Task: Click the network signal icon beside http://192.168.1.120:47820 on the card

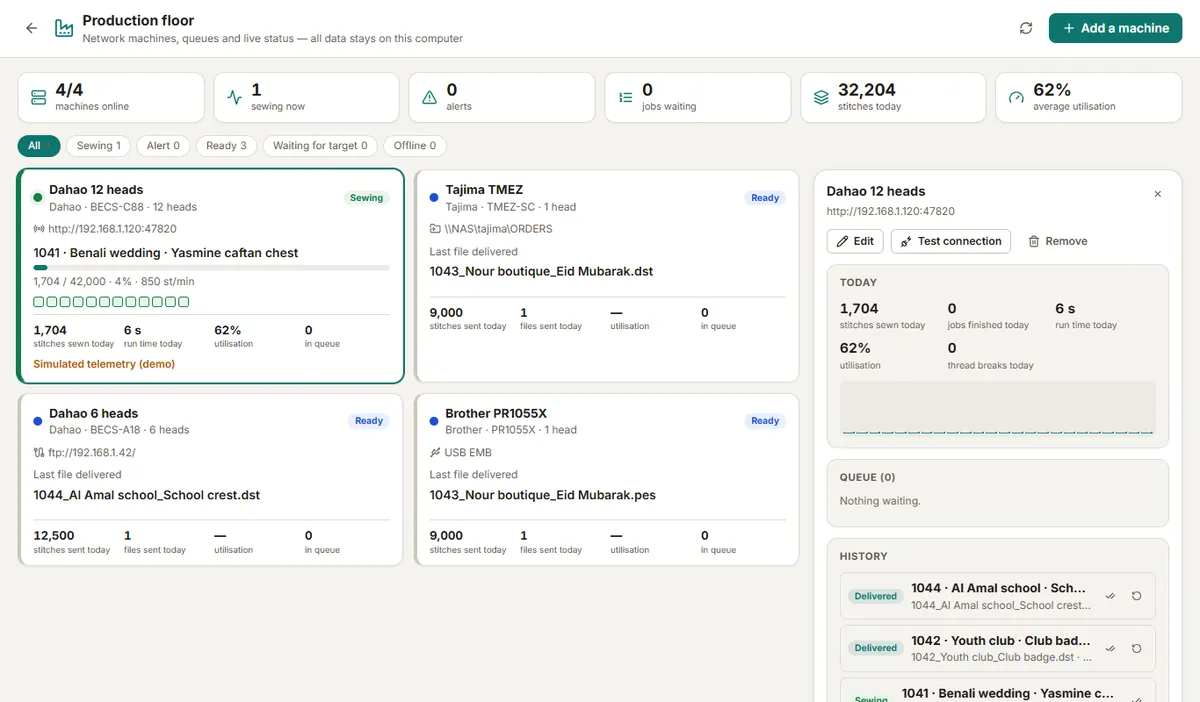Action: [39, 229]
